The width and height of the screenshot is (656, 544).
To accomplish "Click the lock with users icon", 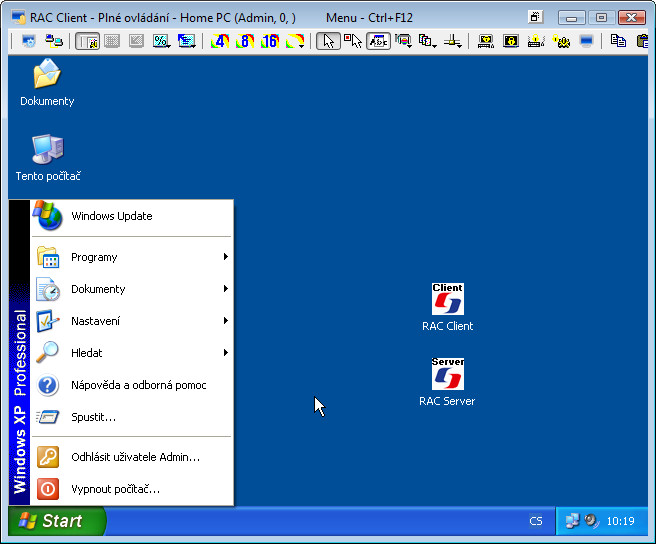I will [x=561, y=41].
